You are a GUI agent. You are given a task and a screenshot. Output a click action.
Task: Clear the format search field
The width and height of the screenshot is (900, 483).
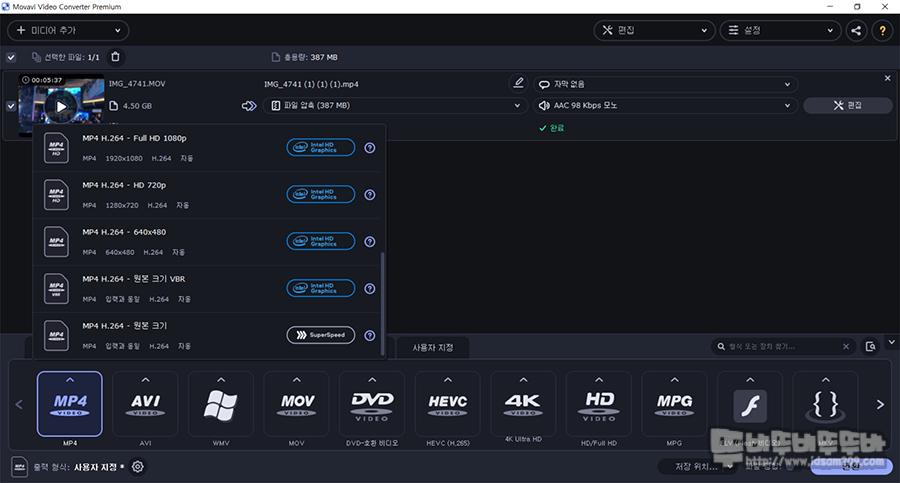coord(846,346)
